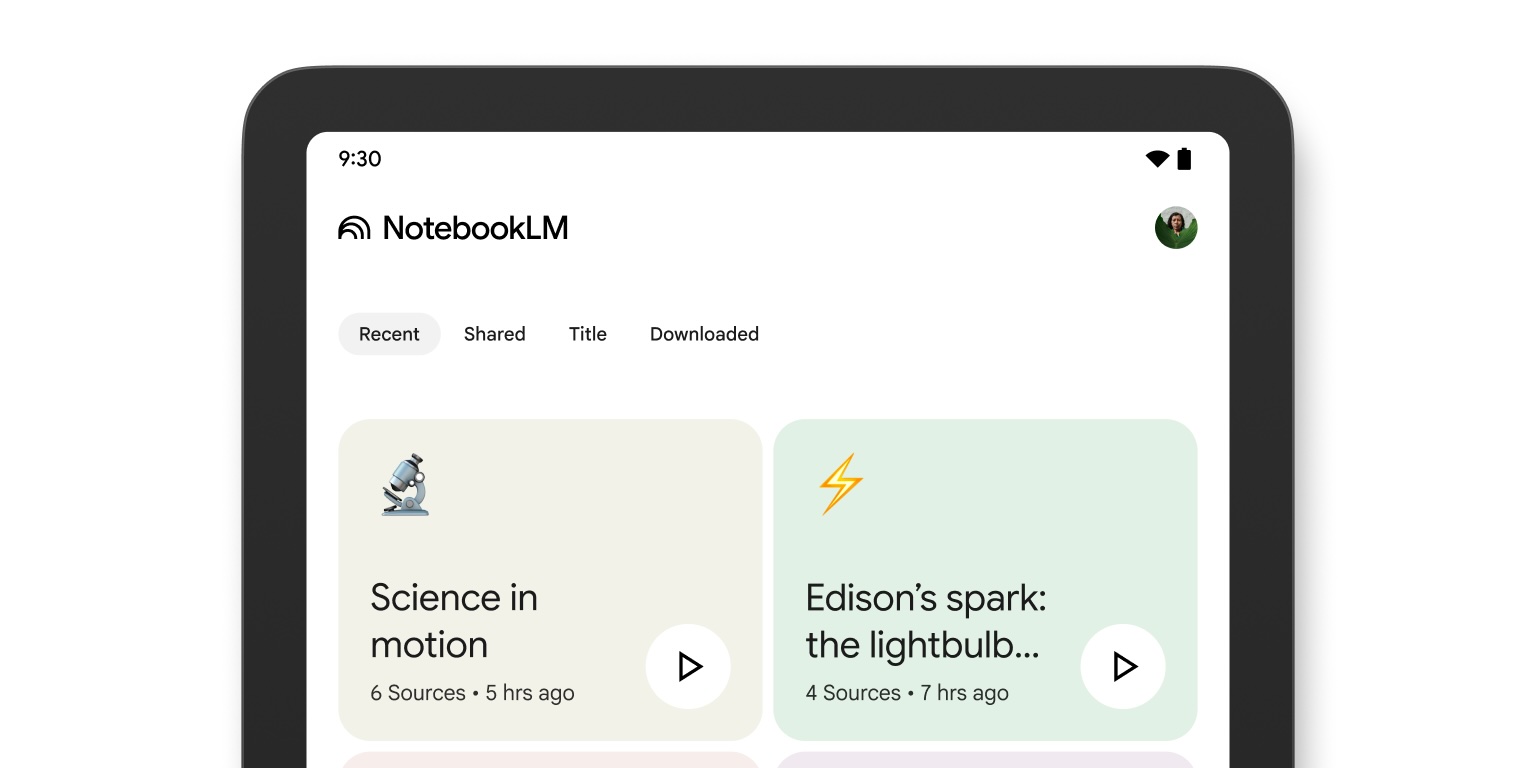Image resolution: width=1536 pixels, height=768 pixels.
Task: Switch to the Shared tab
Action: [494, 334]
